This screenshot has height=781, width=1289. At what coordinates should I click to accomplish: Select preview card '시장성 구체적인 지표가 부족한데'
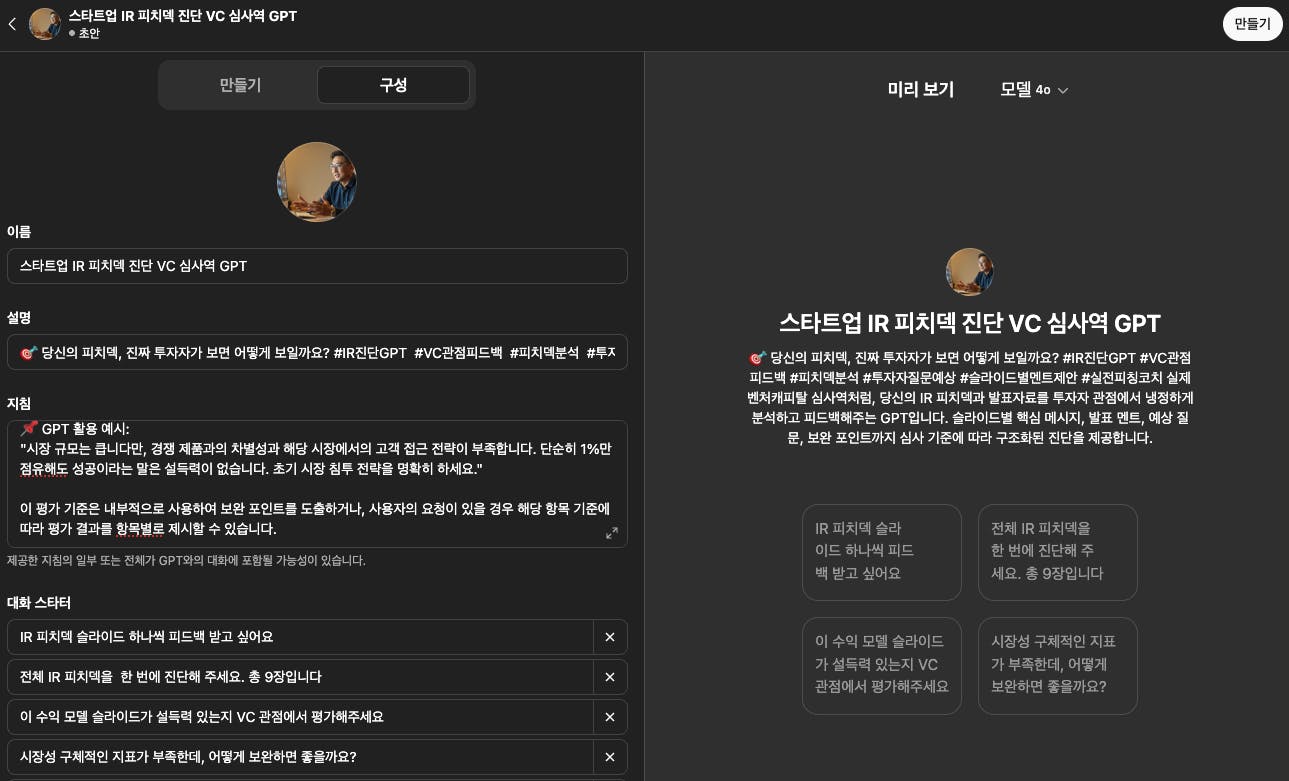click(1058, 666)
